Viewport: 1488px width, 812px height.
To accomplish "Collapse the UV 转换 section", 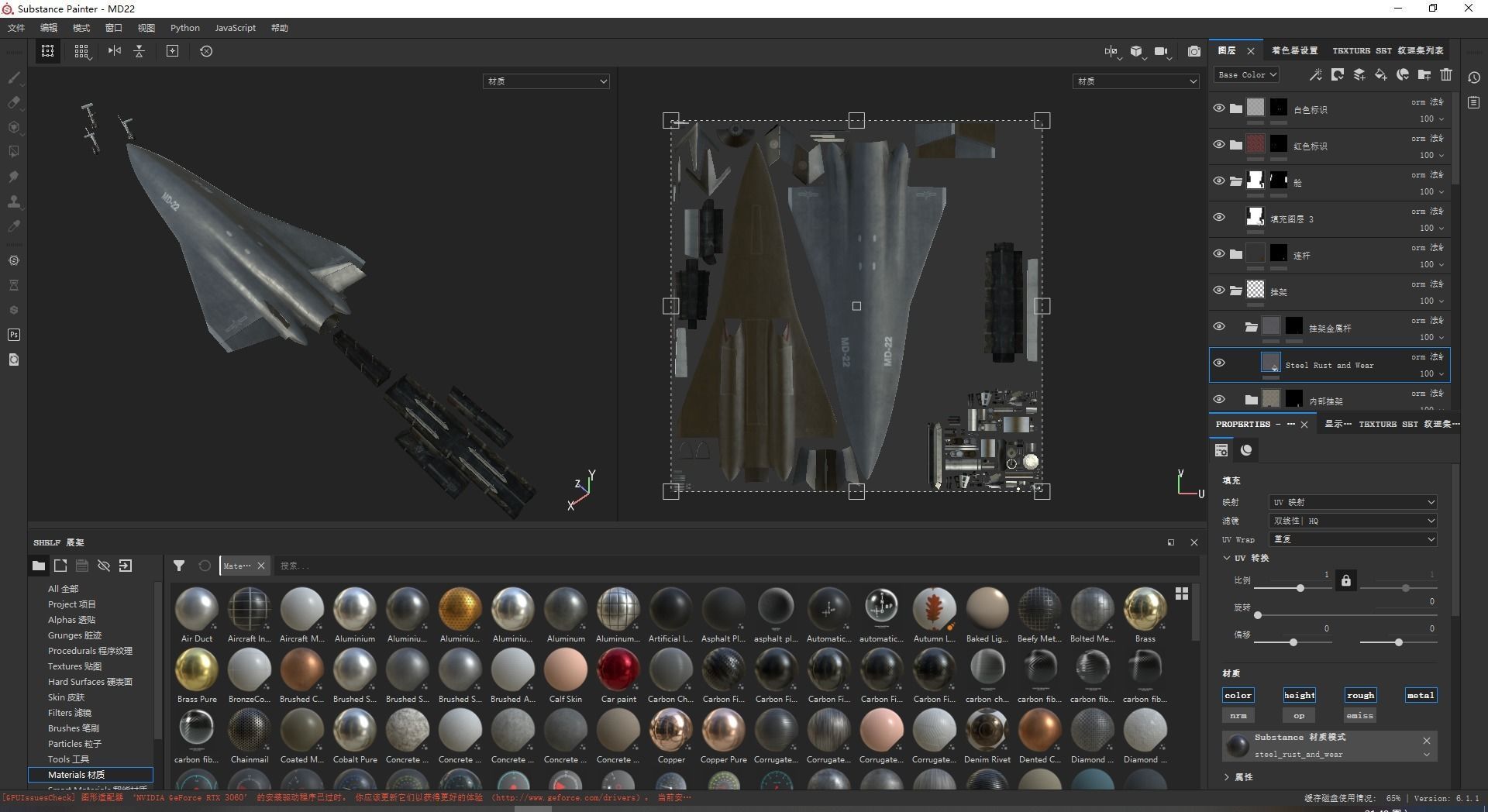I will [x=1227, y=558].
